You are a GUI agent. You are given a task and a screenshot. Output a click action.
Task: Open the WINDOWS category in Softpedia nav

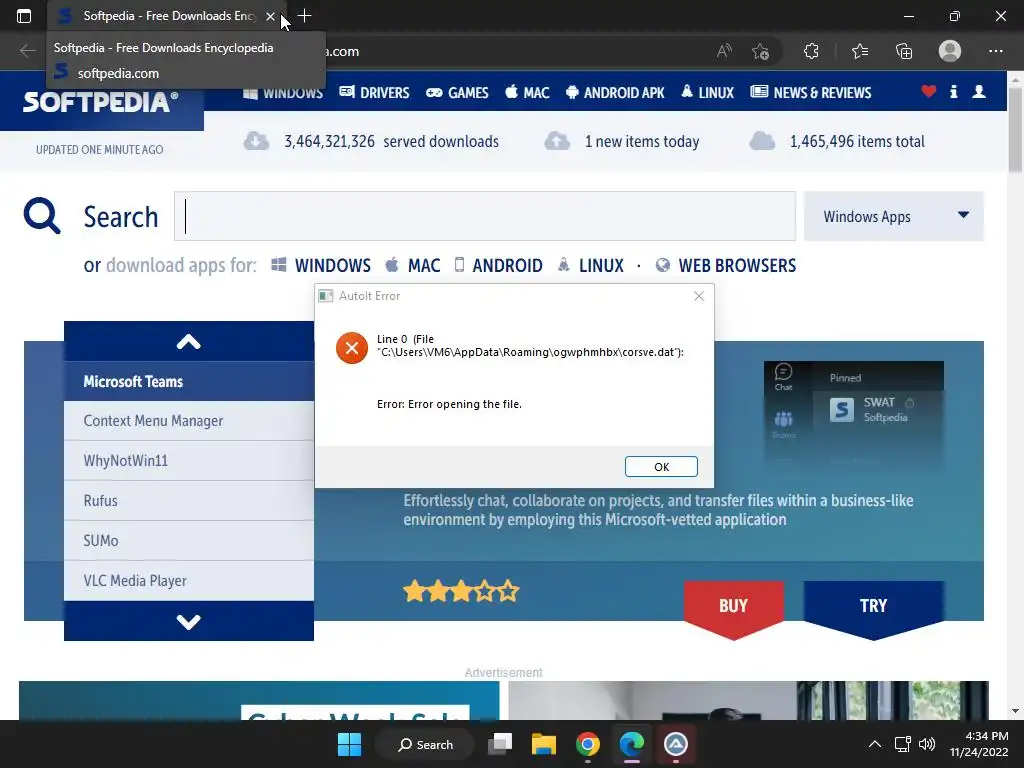(x=283, y=93)
